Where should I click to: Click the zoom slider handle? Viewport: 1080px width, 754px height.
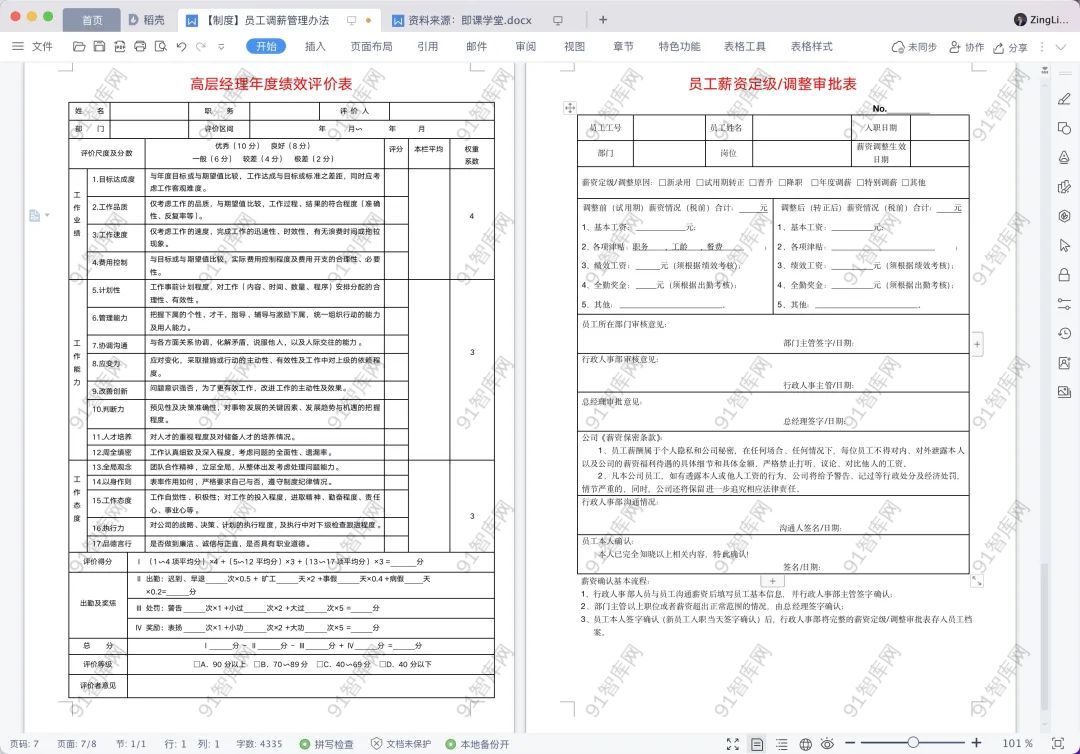pyautogui.click(x=913, y=743)
